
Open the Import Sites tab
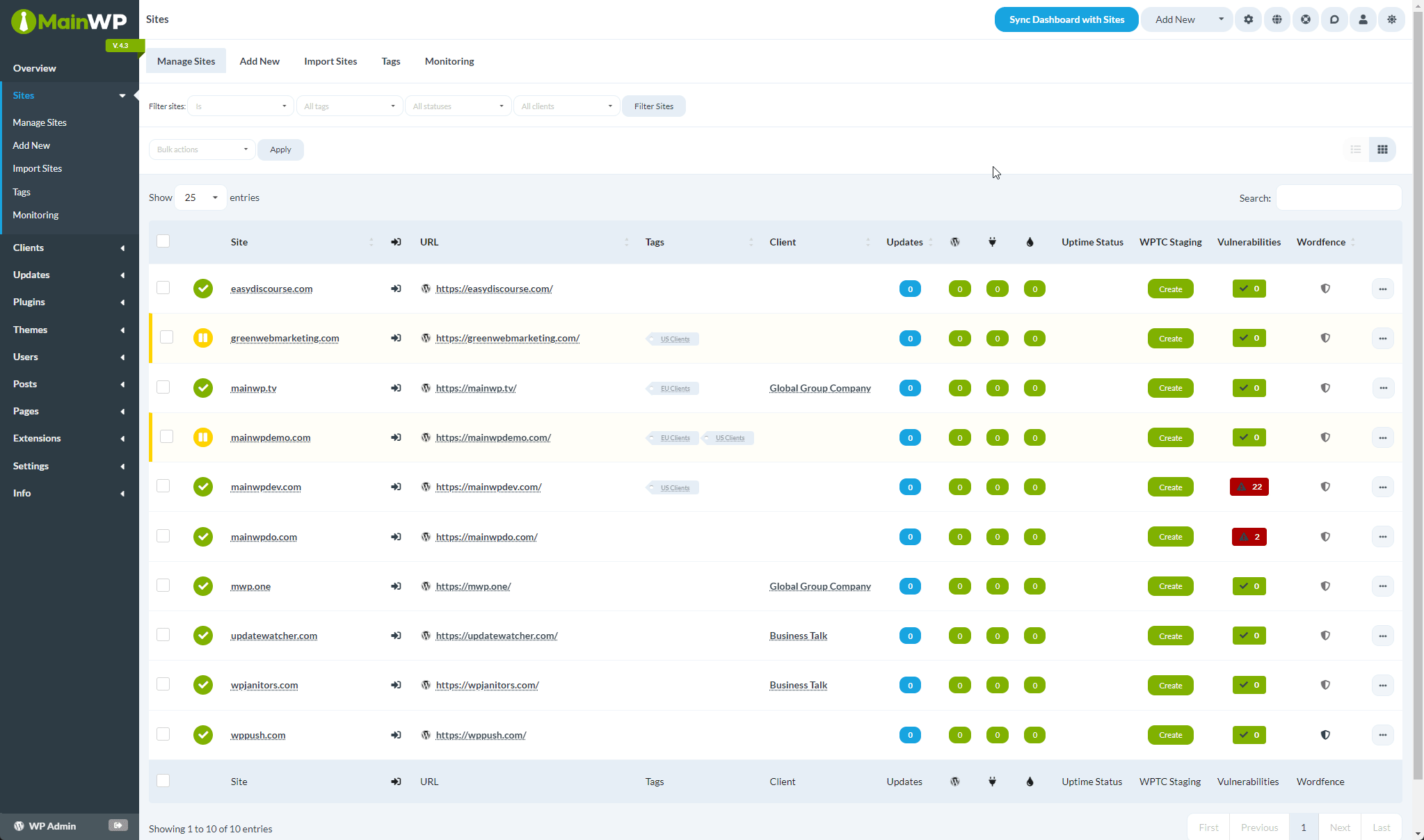point(330,61)
